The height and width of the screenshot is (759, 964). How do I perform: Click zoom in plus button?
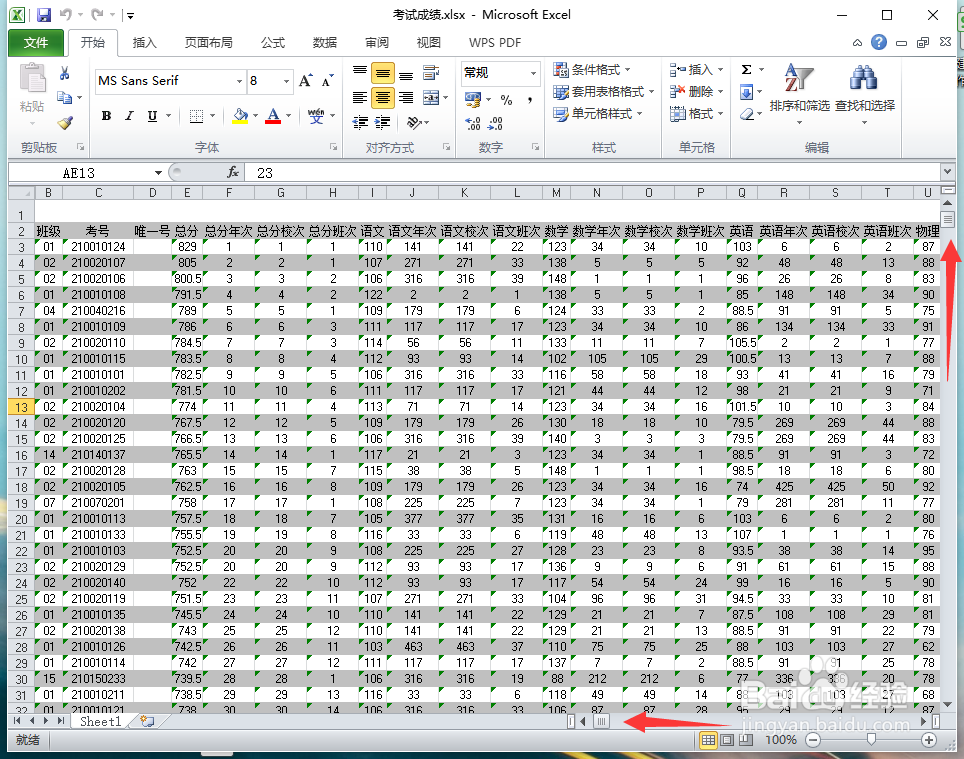point(929,740)
